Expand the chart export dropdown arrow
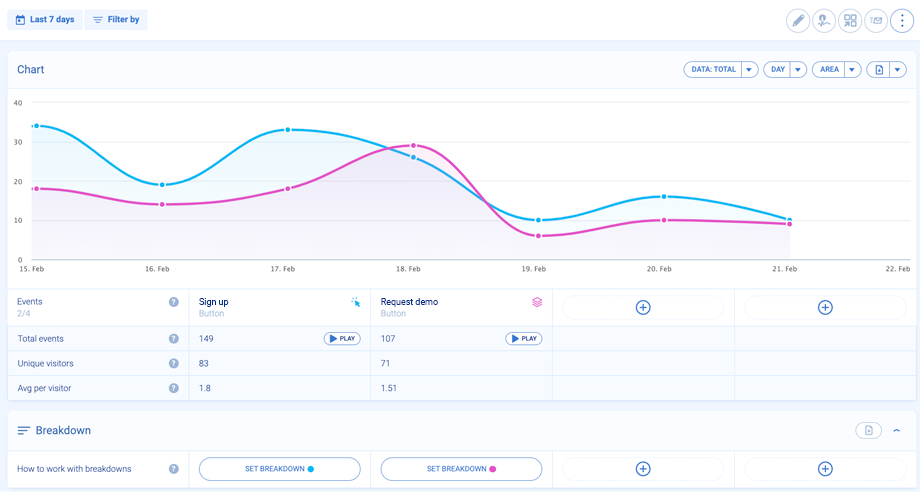The width and height of the screenshot is (920, 492). [898, 69]
